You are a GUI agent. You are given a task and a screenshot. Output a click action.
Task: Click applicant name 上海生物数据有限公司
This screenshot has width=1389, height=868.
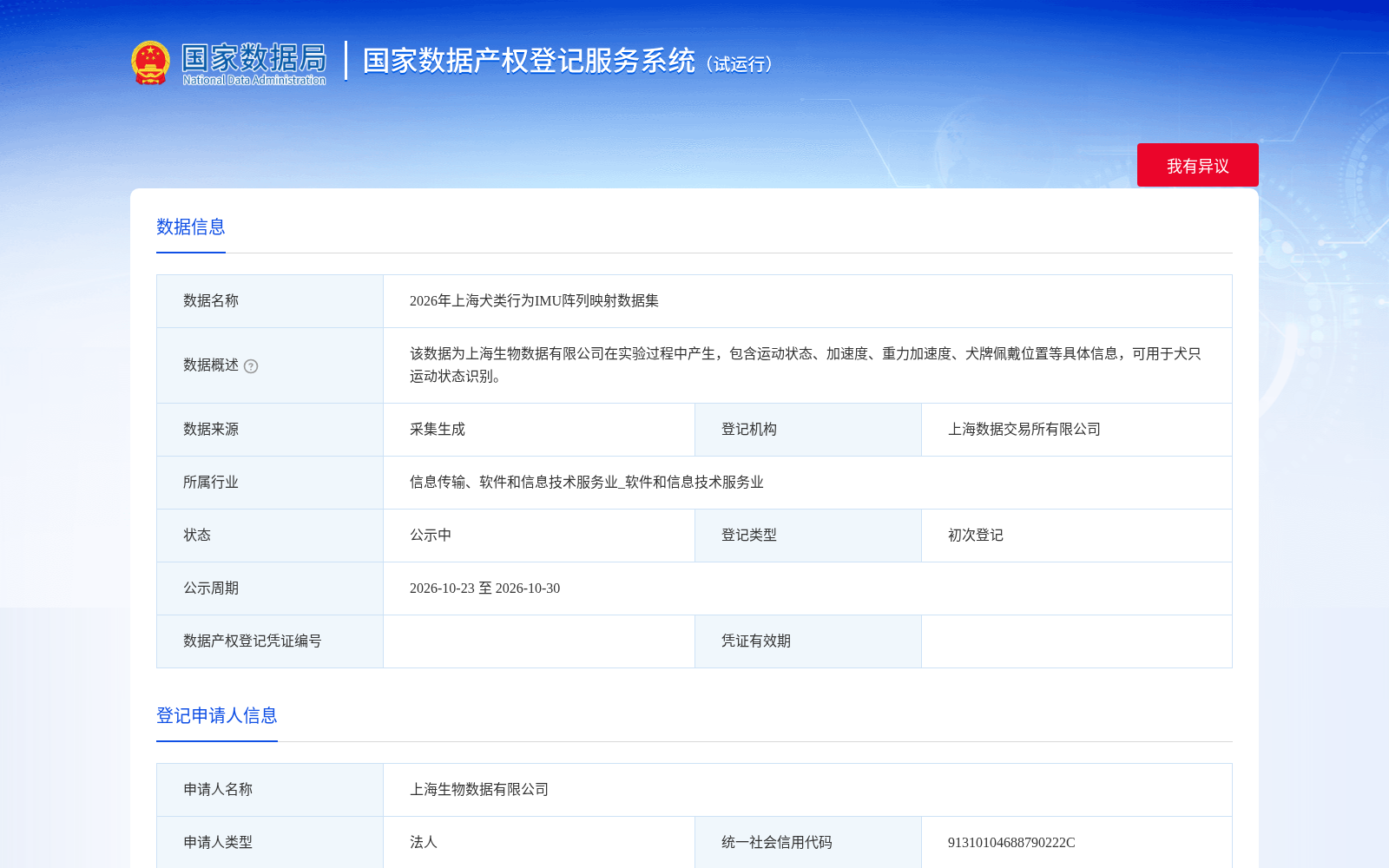tap(479, 790)
